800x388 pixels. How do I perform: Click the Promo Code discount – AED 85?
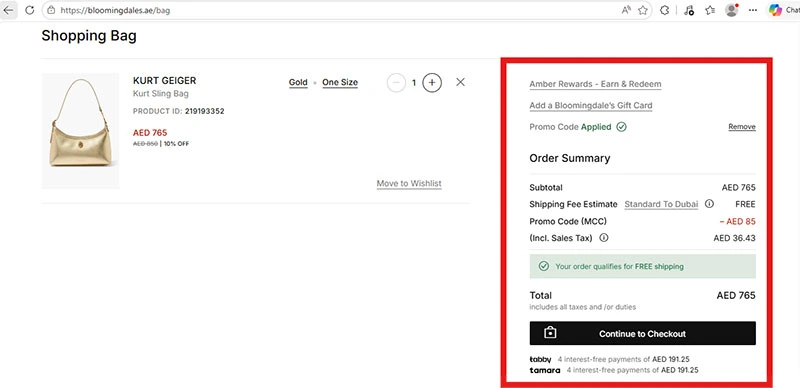[737, 221]
